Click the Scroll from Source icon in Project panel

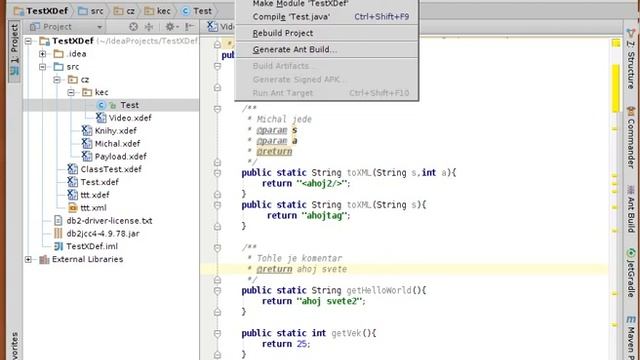pos(133,27)
